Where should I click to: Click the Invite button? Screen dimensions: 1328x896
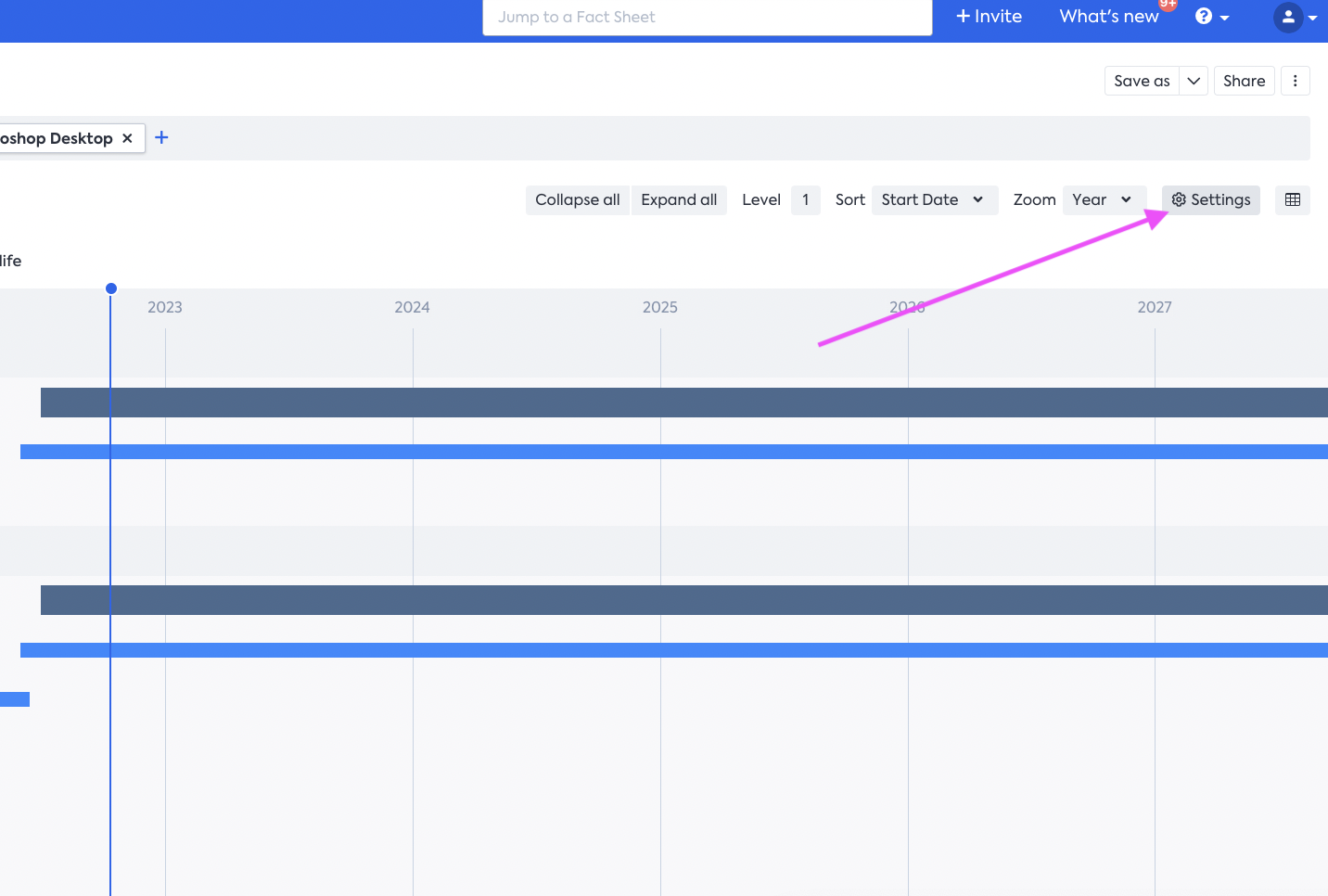[x=989, y=17]
